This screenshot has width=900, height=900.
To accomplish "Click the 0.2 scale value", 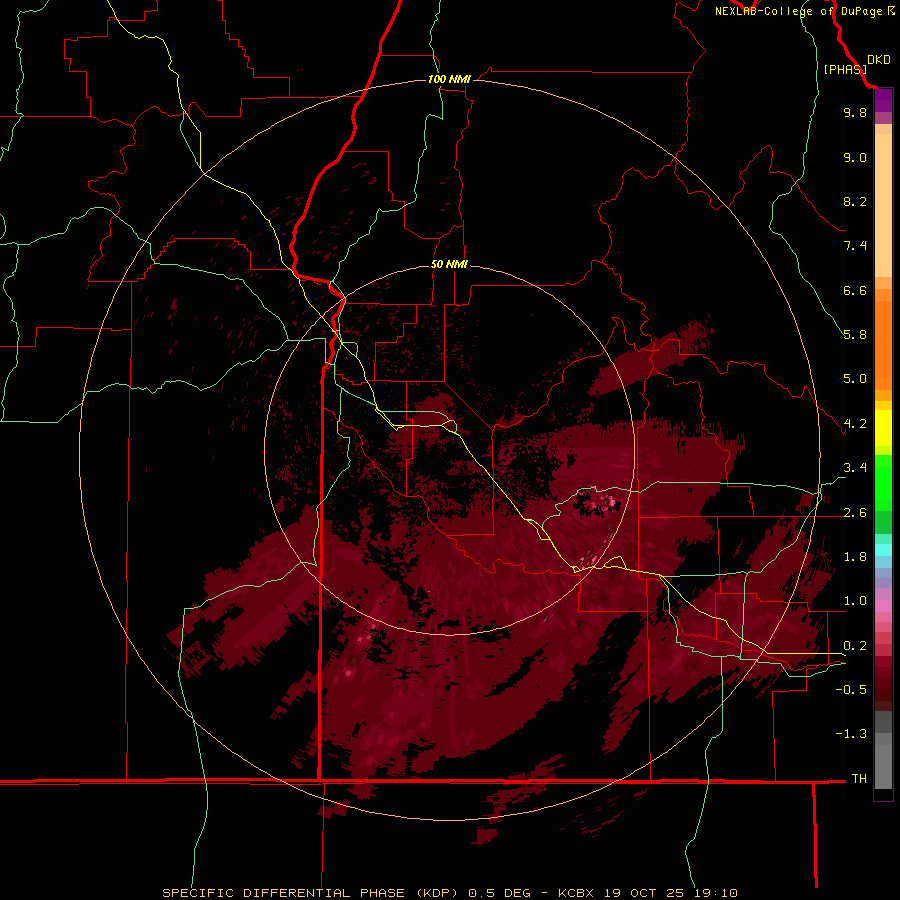I will coord(855,646).
